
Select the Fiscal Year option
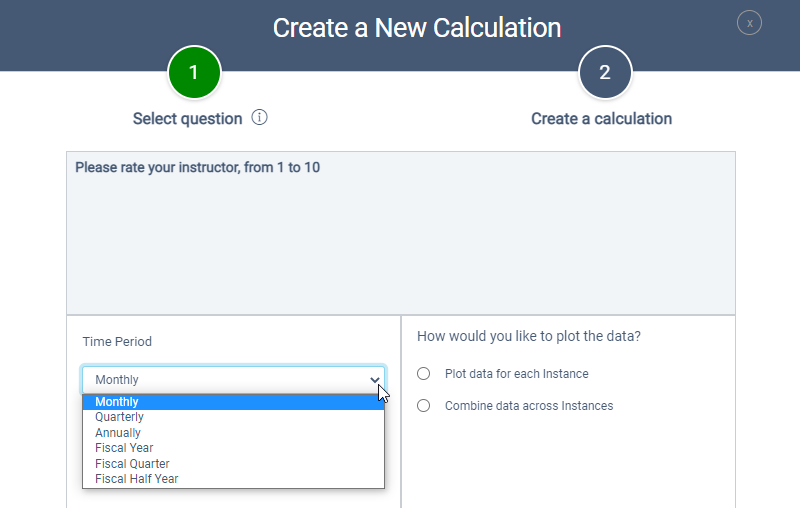point(124,448)
